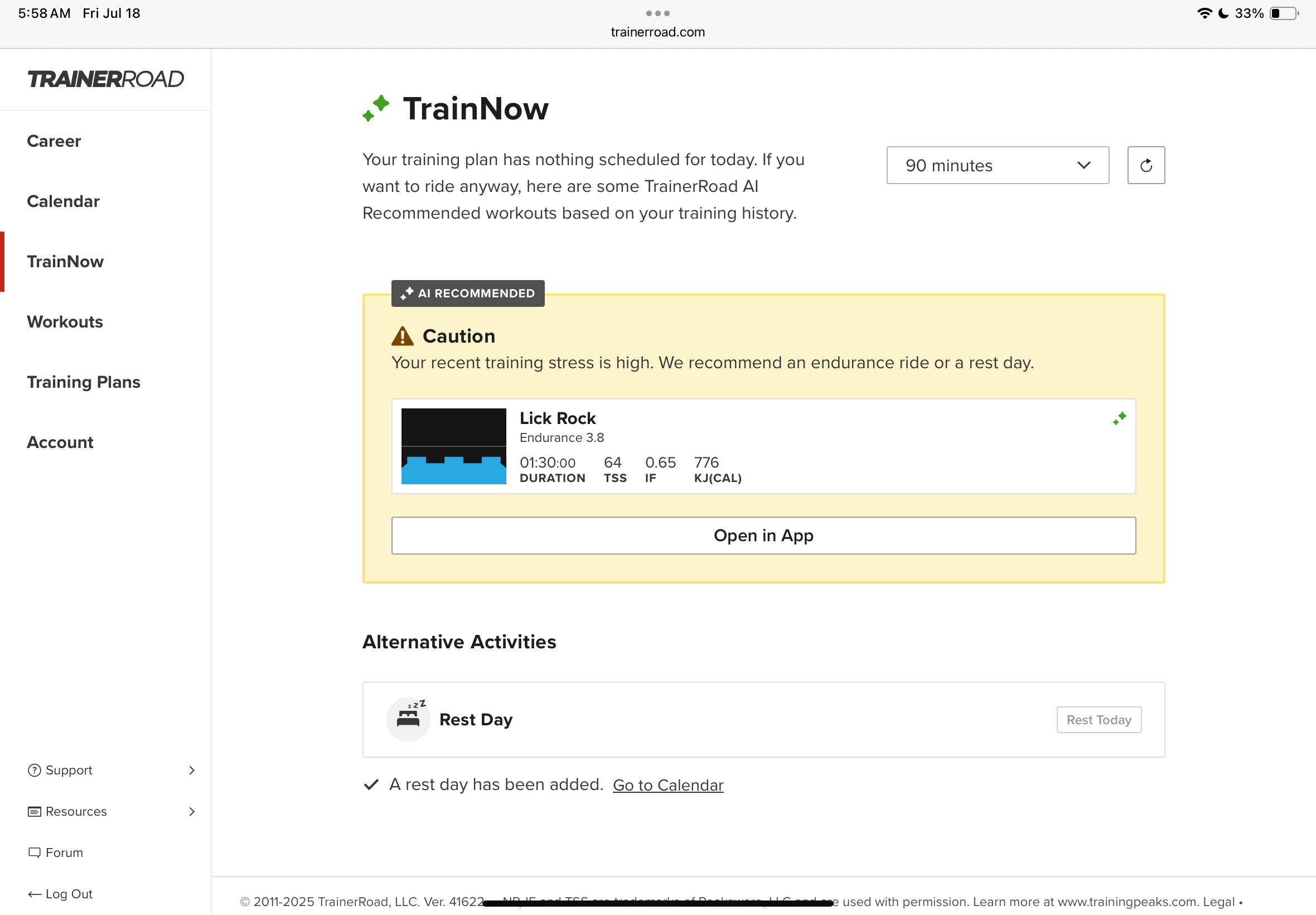The width and height of the screenshot is (1316, 915).
Task: Tap the Wi-Fi status icon
Action: (1205, 13)
